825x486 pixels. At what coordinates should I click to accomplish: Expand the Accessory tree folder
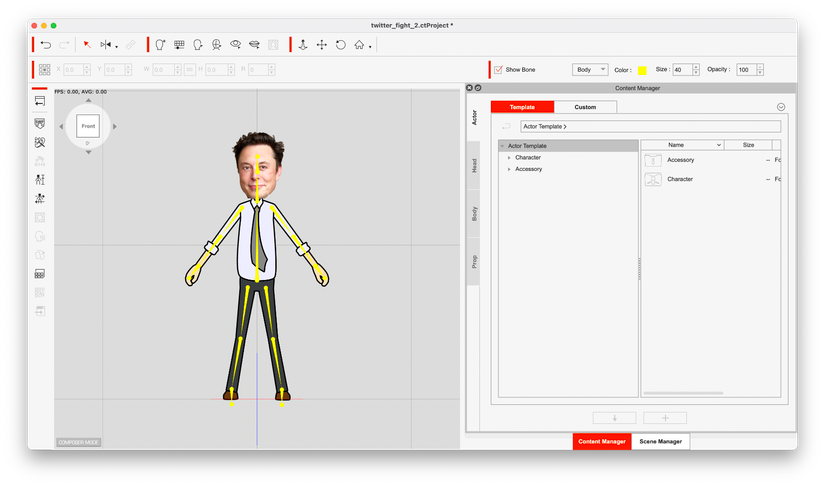pos(509,169)
